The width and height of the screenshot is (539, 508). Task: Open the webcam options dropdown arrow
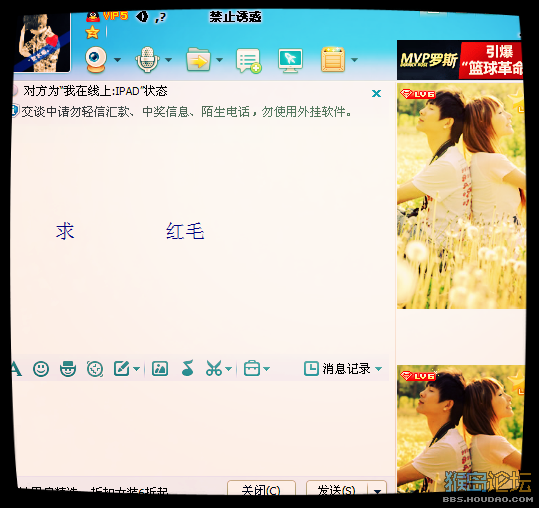117,60
